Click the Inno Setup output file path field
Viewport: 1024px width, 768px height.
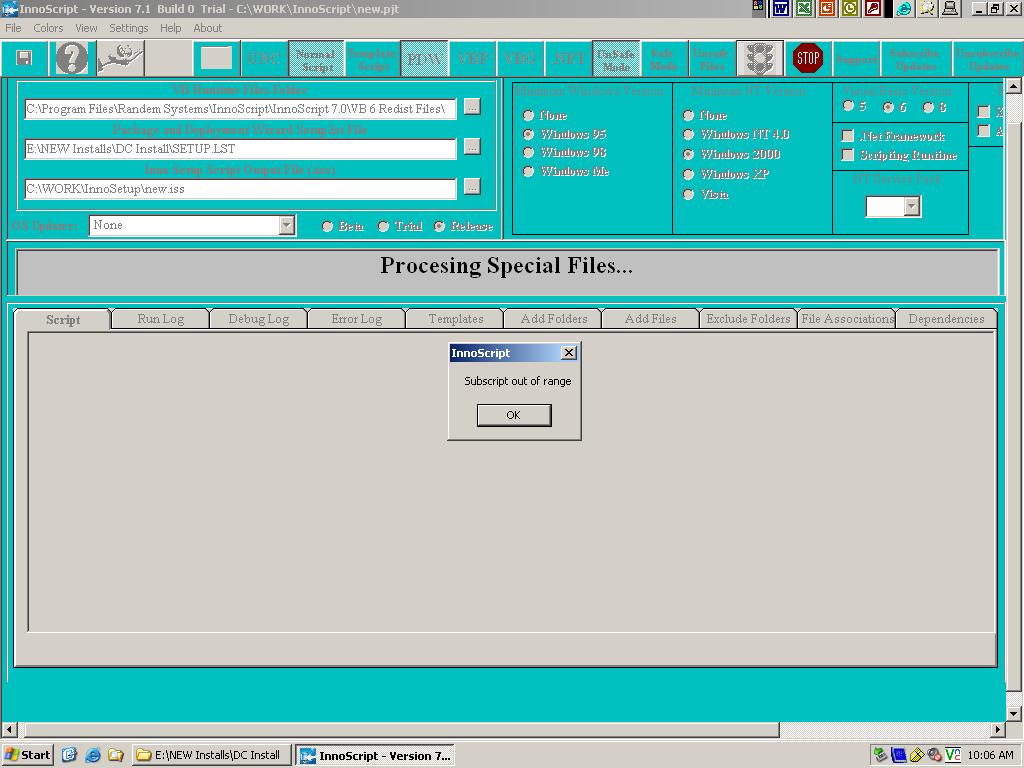[240, 189]
